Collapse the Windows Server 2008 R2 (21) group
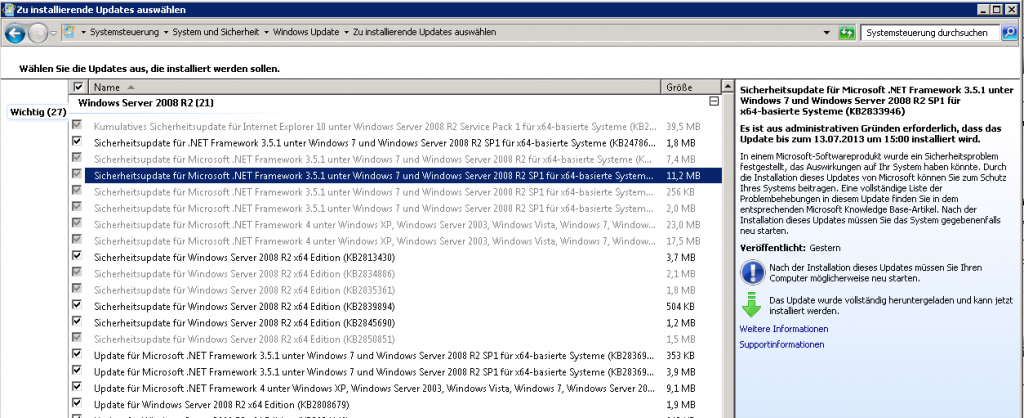1024x418 pixels. tap(714, 102)
